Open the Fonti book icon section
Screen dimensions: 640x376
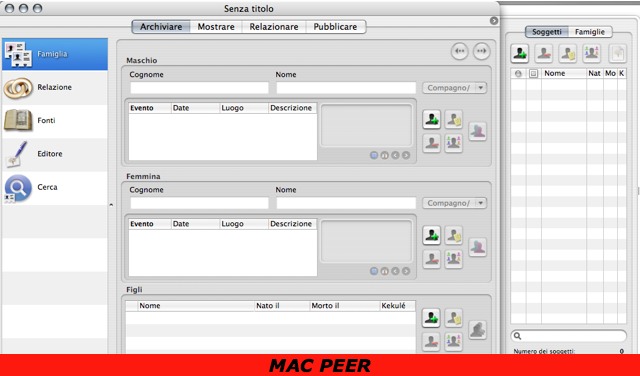click(x=55, y=120)
